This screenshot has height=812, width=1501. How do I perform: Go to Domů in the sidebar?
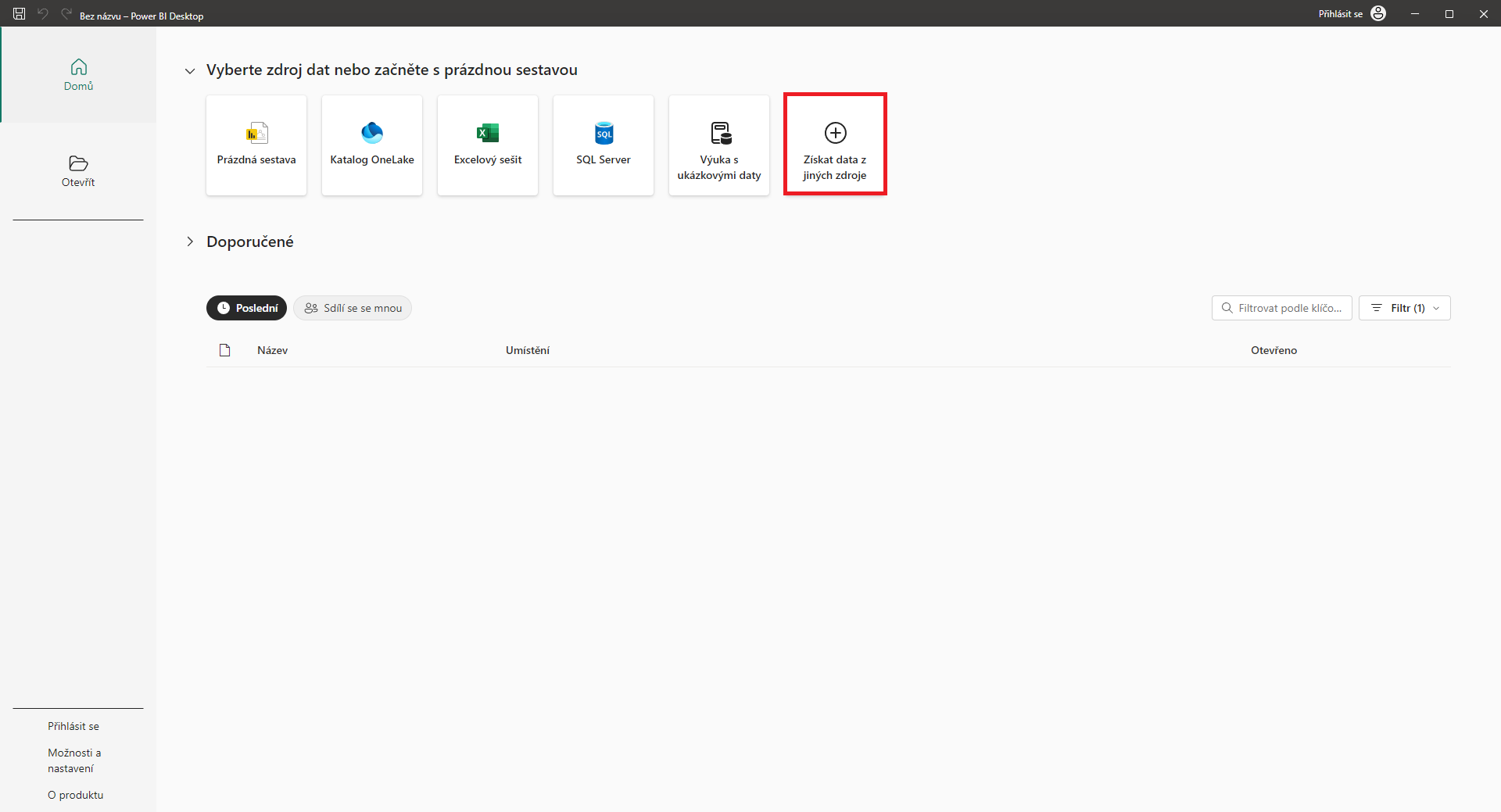click(x=78, y=75)
